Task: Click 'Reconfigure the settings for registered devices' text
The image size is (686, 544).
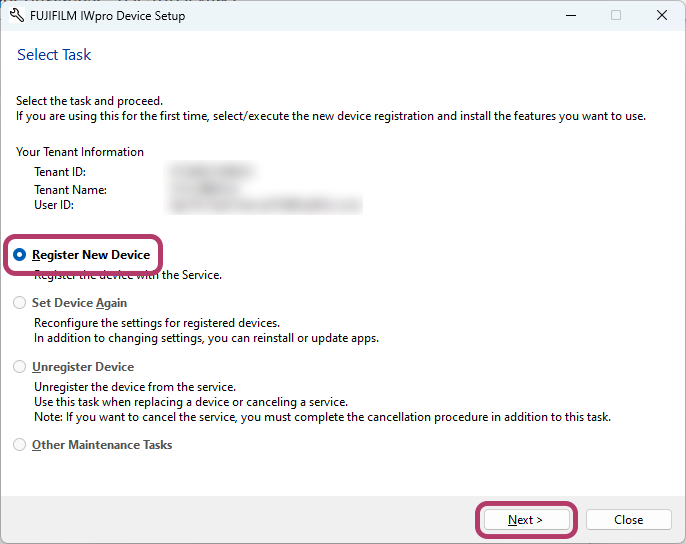Action: pos(157,323)
